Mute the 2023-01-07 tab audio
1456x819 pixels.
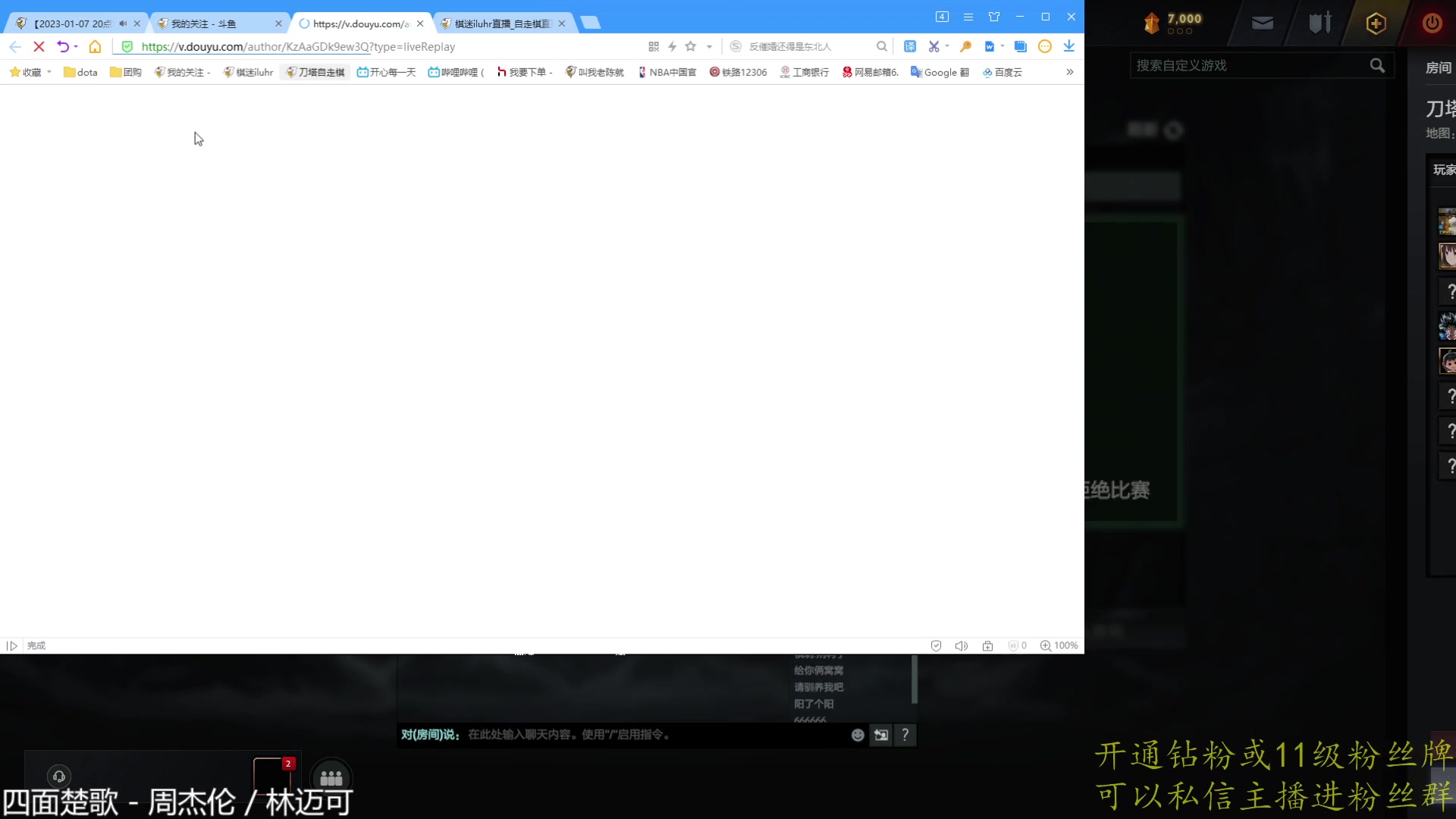point(123,24)
